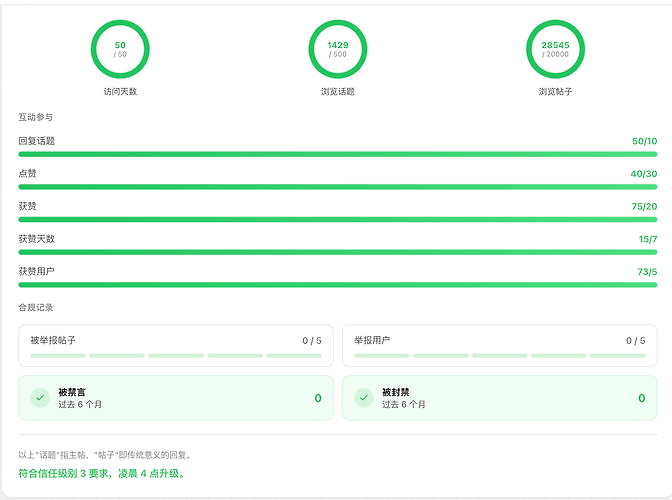This screenshot has width=672, height=500.
Task: Click the 获赞用户 label
Action: (37, 271)
